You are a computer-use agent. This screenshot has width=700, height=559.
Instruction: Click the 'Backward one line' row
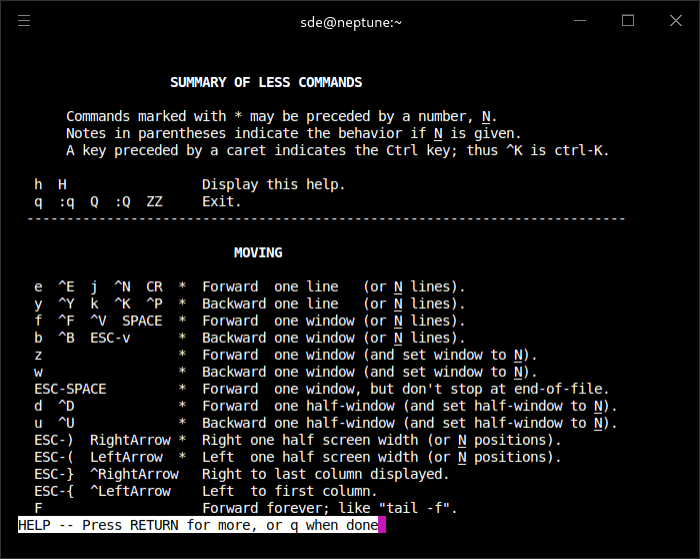tap(250, 304)
